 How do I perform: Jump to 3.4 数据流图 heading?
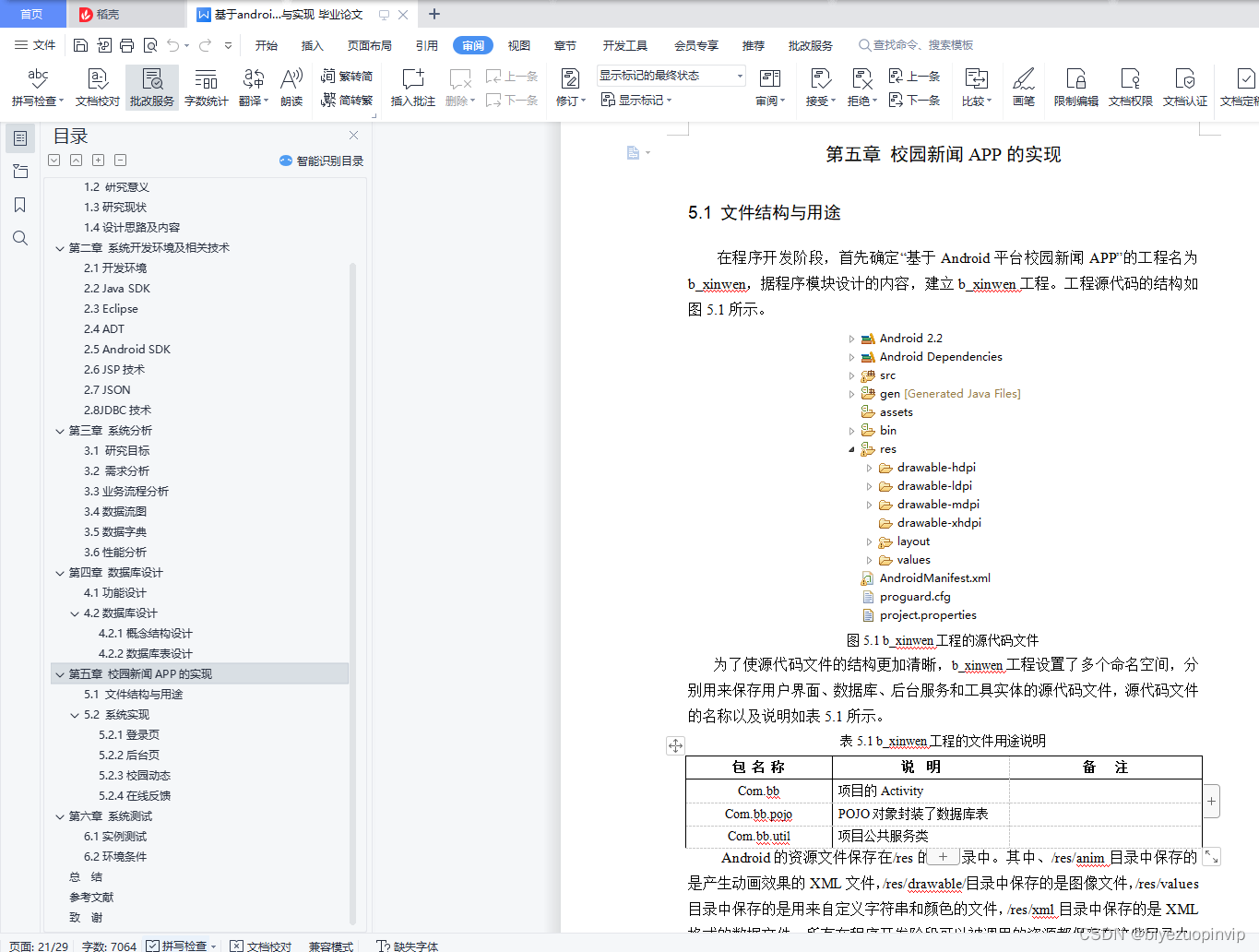tap(115, 512)
